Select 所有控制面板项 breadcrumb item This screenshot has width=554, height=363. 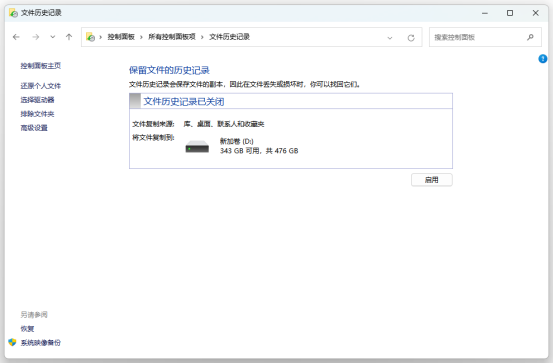[x=172, y=37]
